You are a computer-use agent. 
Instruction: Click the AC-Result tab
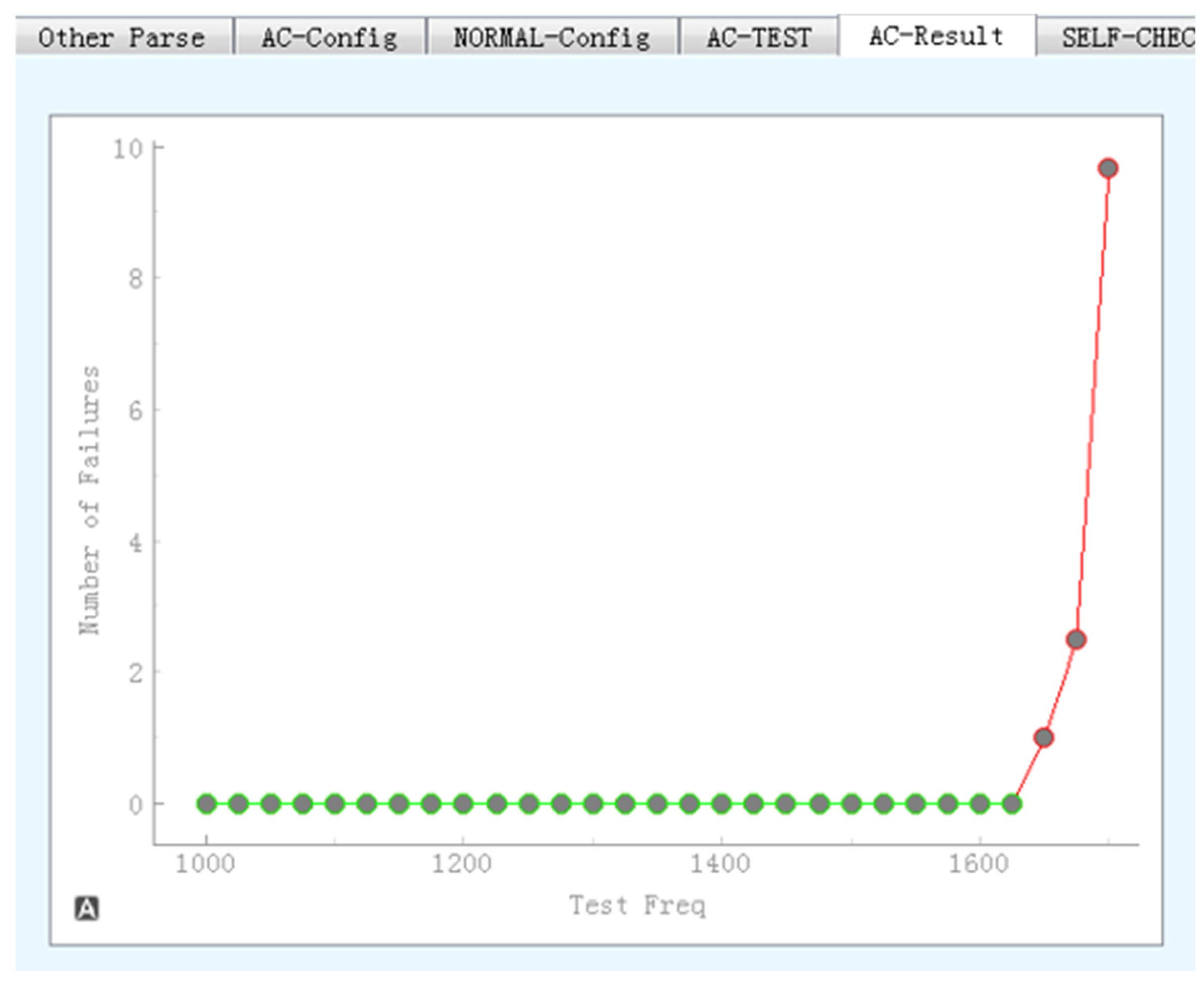936,36
